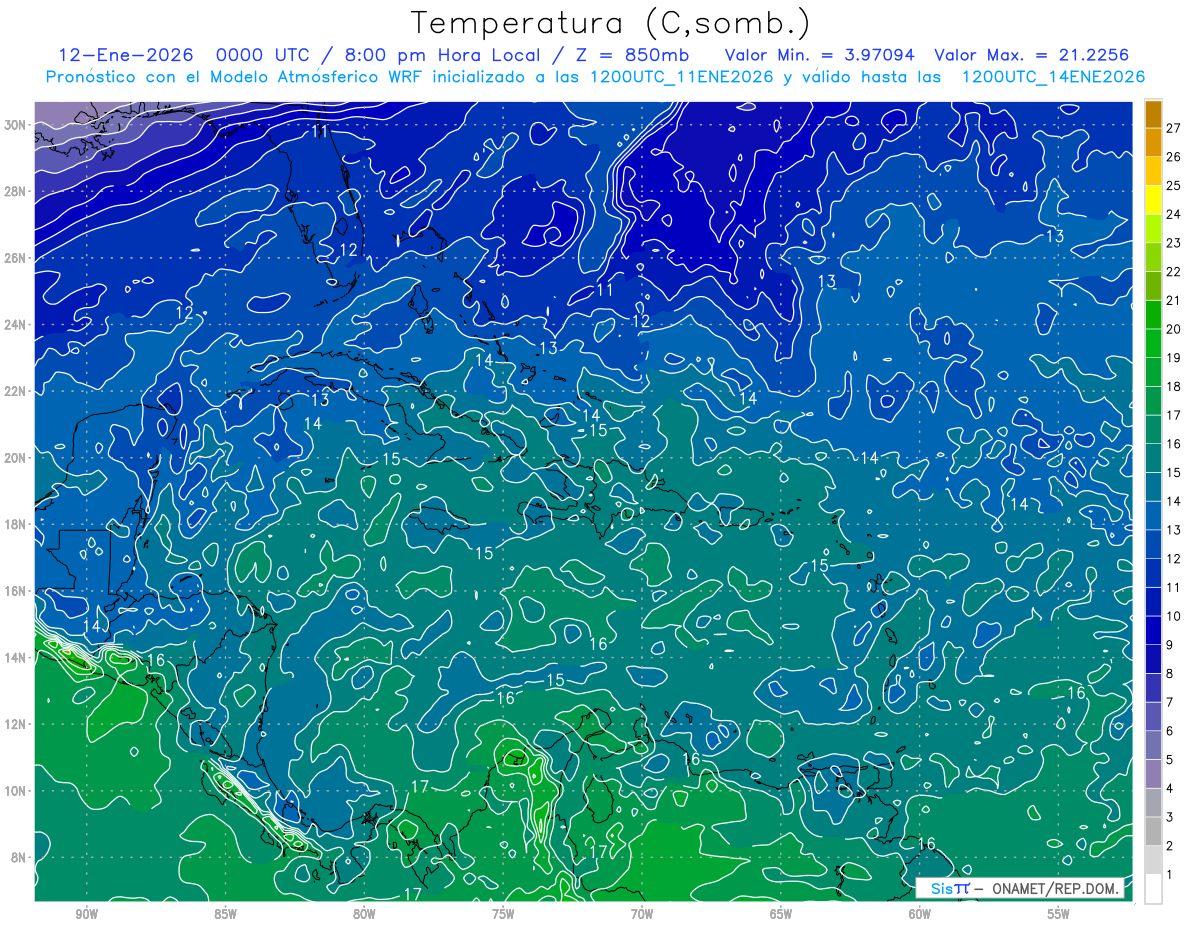Click the 70W longitude axis label

[x=642, y=914]
